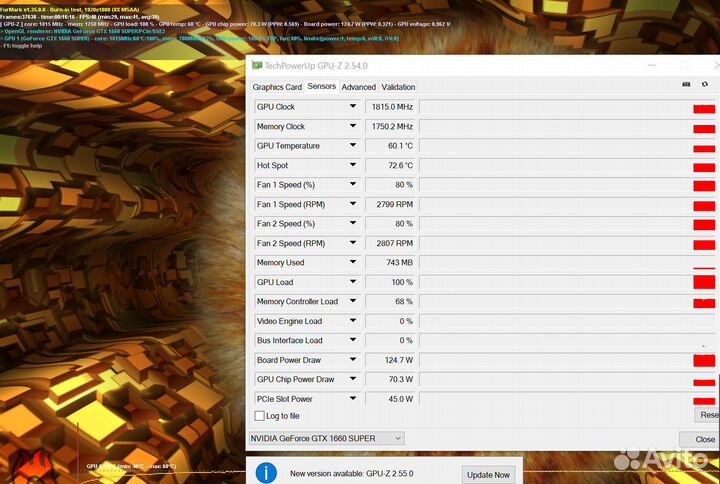Click the blue info icon in update notice
720x484 pixels.
[x=266, y=473]
